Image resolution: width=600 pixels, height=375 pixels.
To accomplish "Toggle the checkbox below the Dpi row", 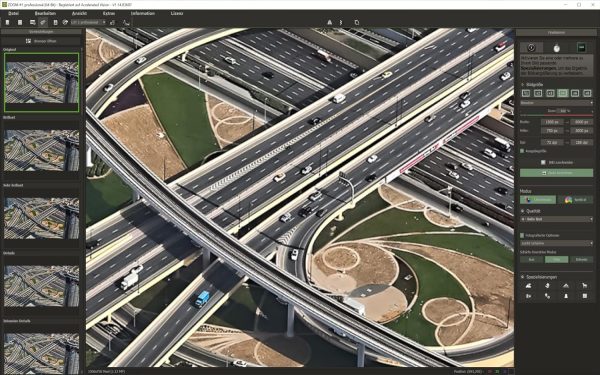I will pos(522,151).
